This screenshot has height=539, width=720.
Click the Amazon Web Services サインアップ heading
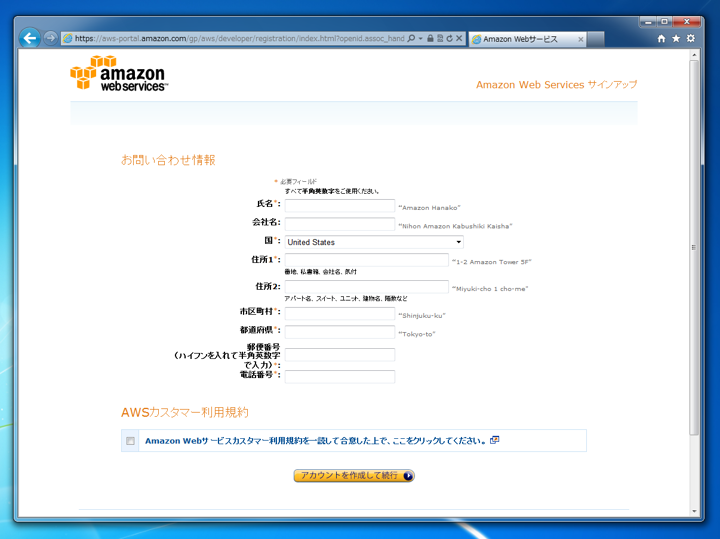click(x=557, y=84)
